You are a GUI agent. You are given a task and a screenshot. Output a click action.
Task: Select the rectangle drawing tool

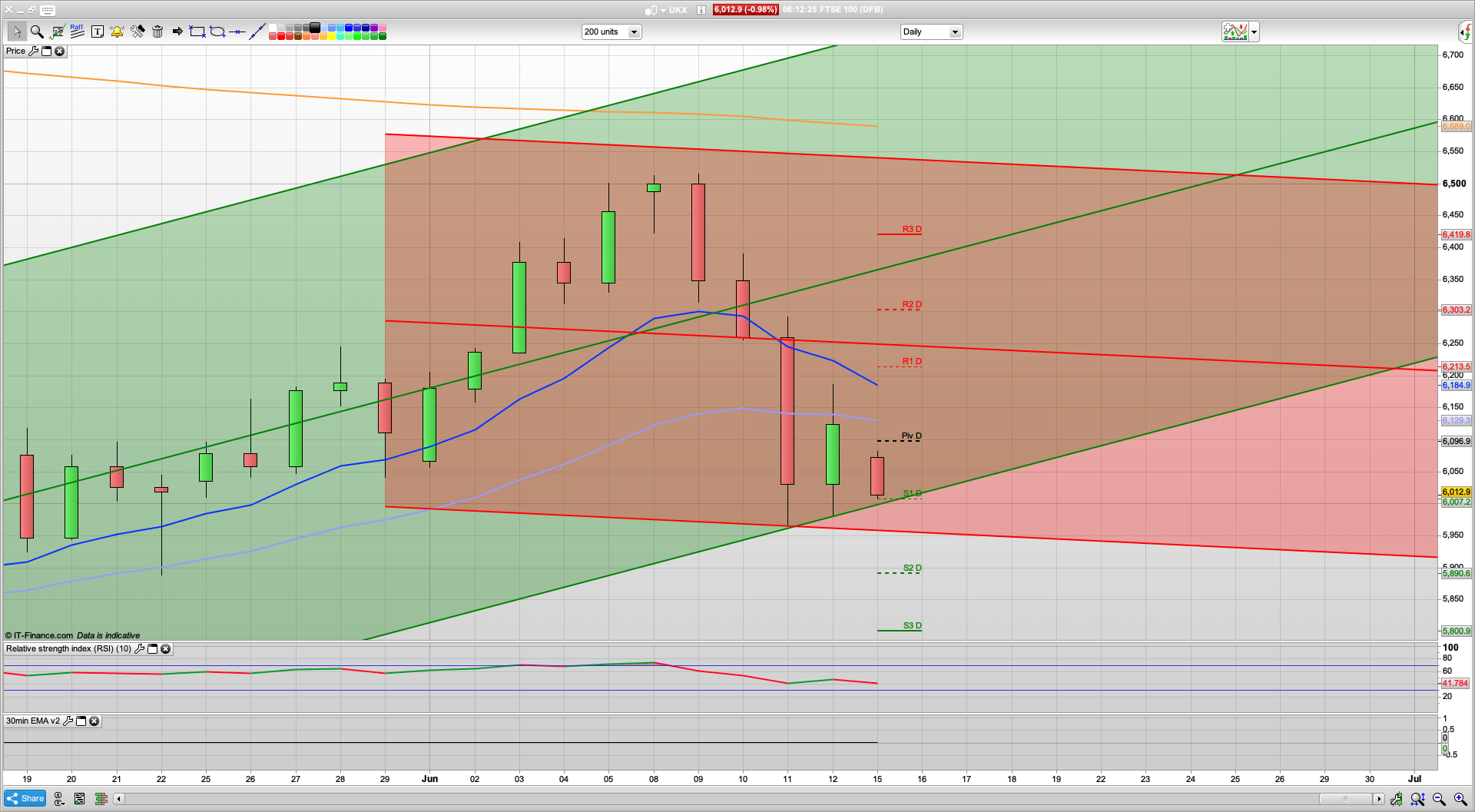[197, 31]
